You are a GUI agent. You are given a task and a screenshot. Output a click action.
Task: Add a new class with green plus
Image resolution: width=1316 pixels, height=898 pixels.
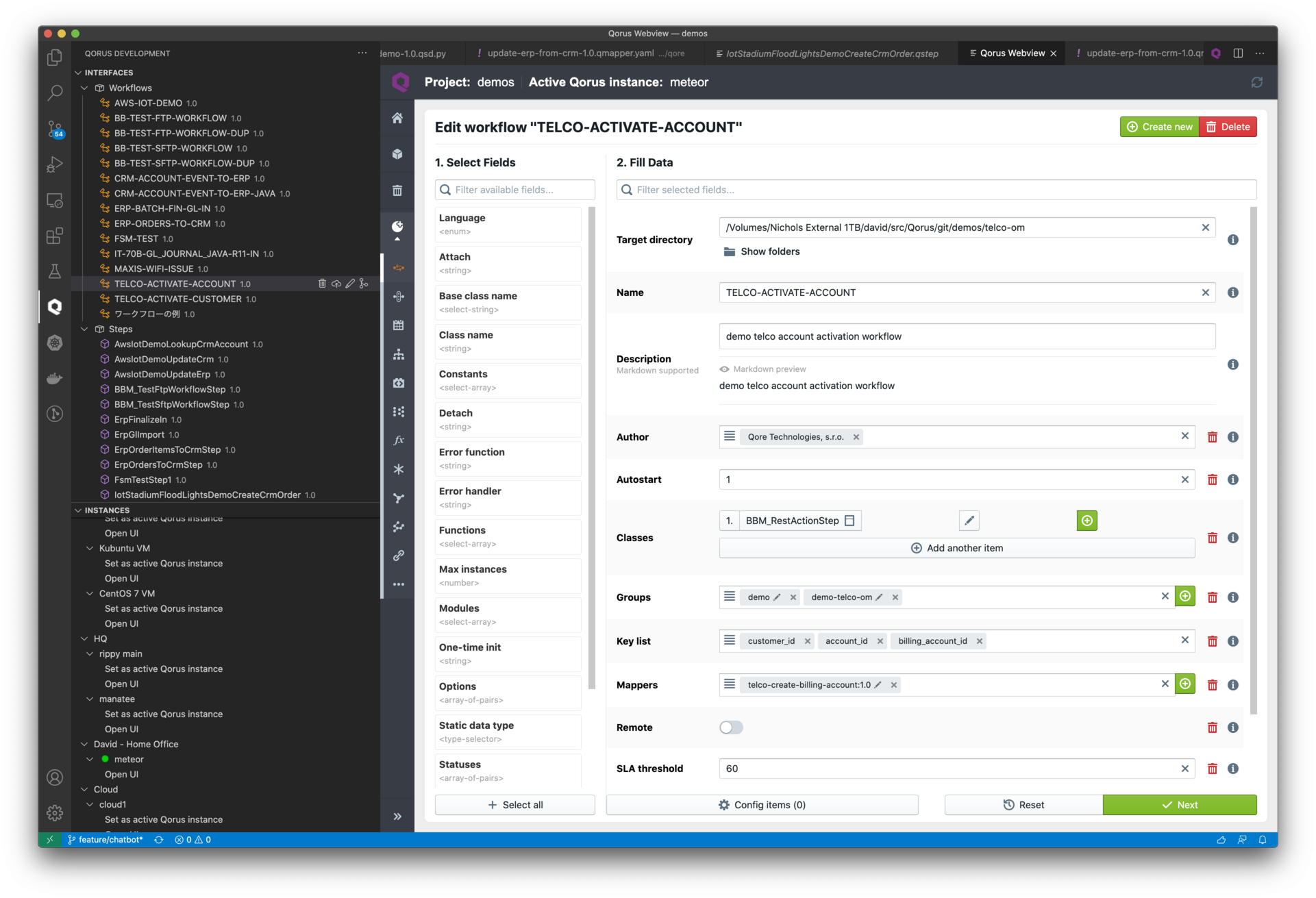1087,521
